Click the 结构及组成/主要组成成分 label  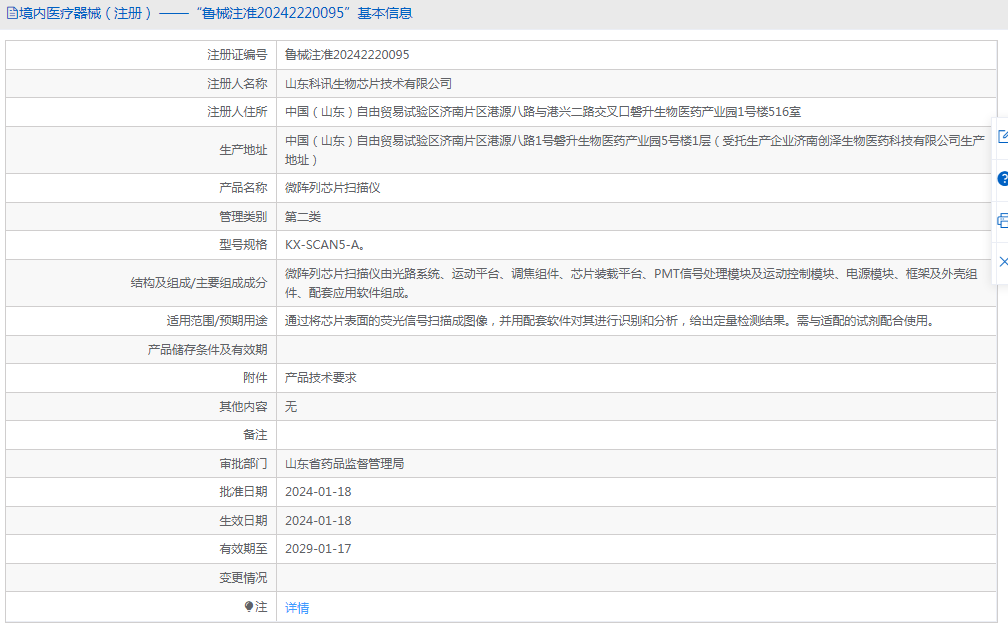(199, 283)
